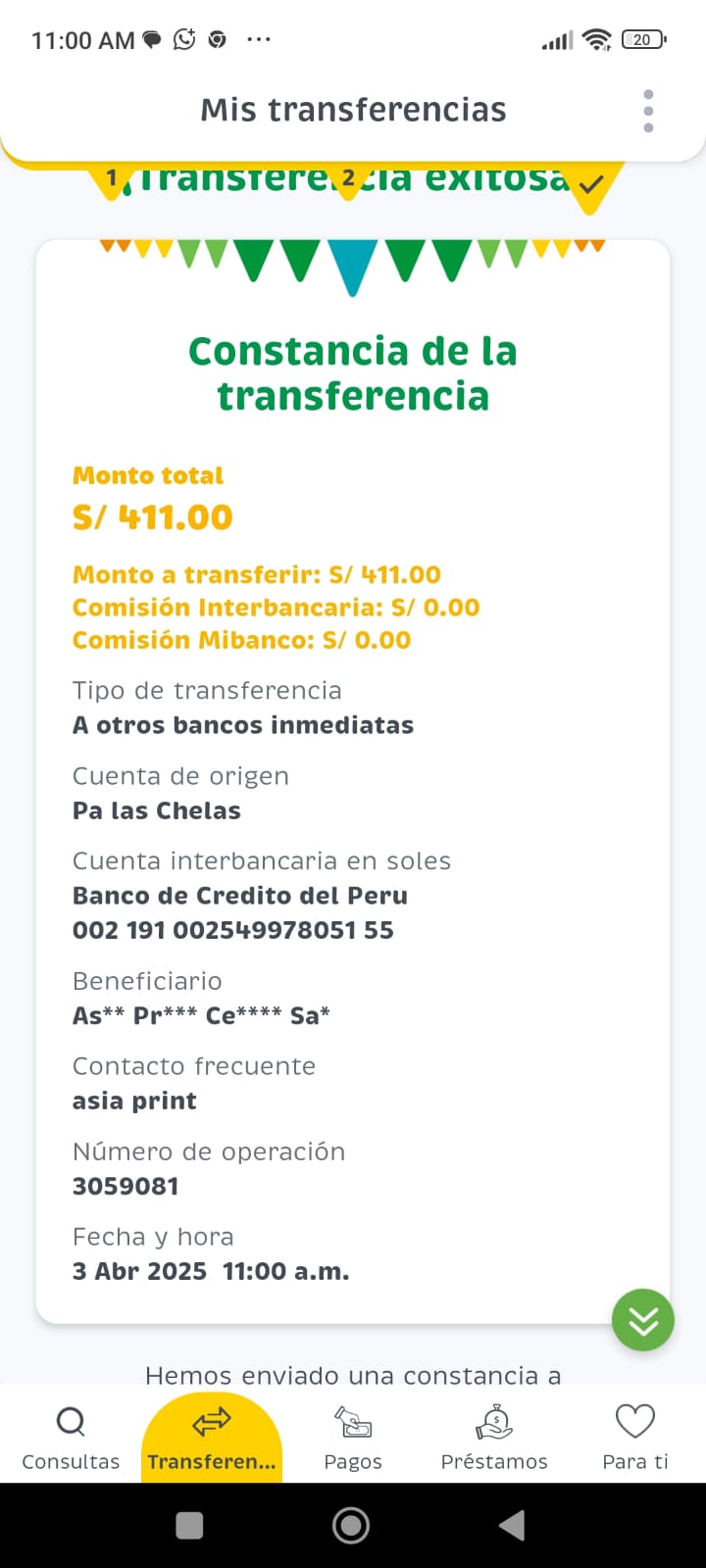Tap the Para ti heart icon
Viewport: 706px width, 1568px height.
(x=635, y=1421)
